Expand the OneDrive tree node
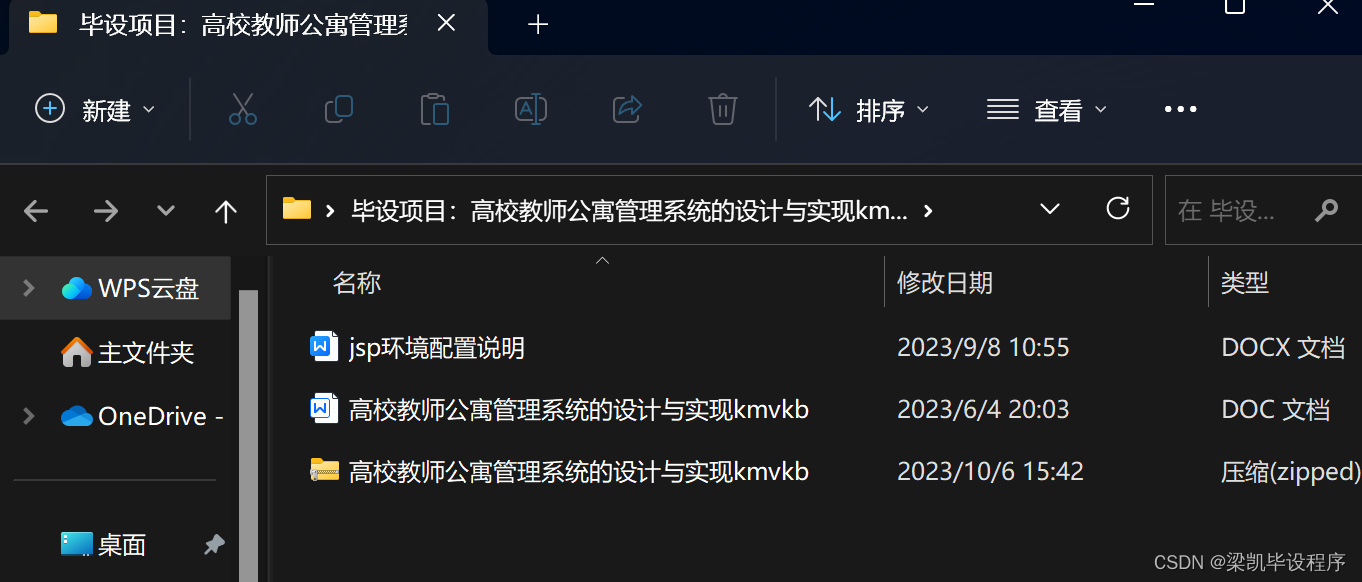The image size is (1362, 582). 28,416
